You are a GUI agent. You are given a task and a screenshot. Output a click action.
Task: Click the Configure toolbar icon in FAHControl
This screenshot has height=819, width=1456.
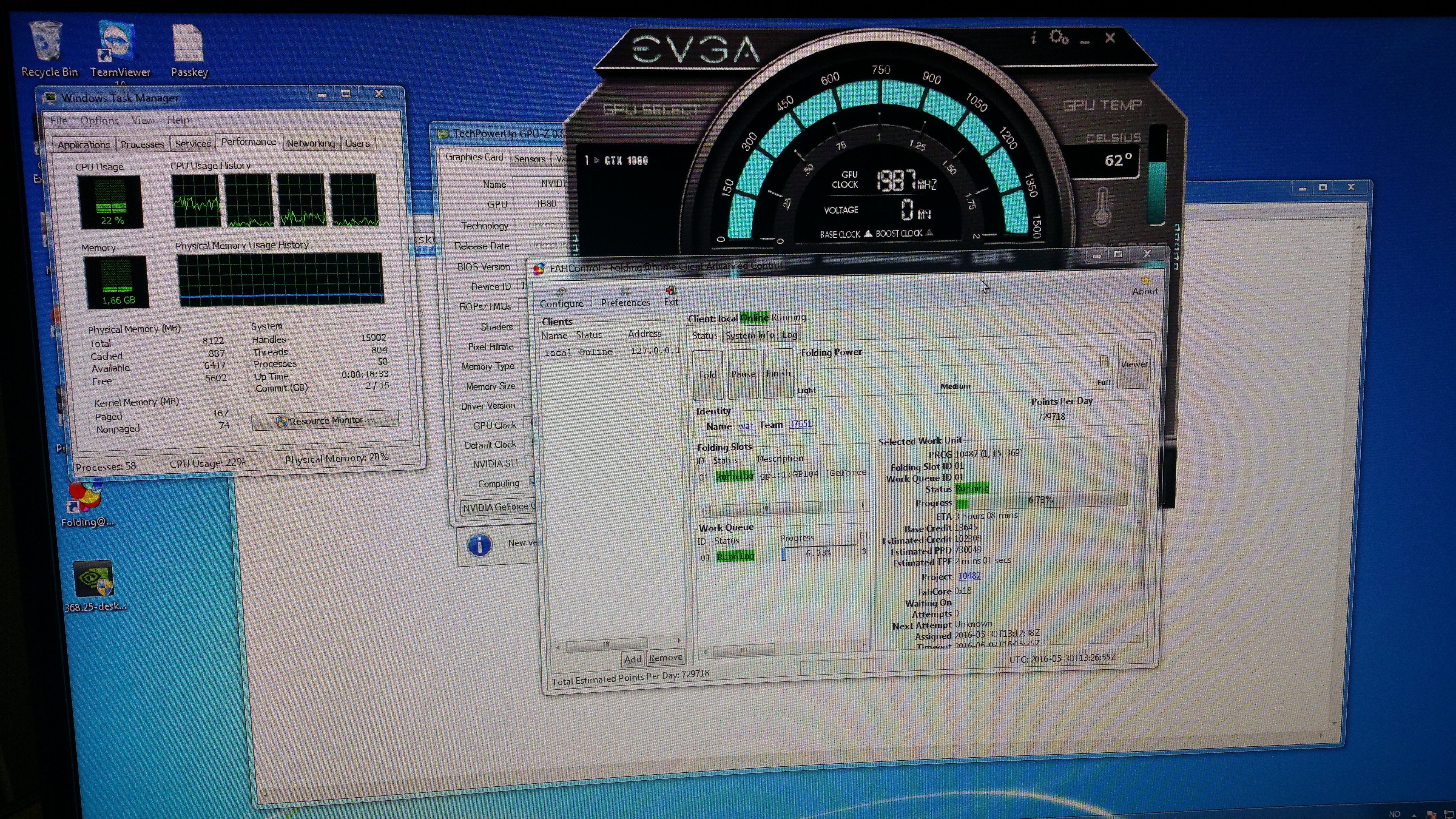[561, 297]
